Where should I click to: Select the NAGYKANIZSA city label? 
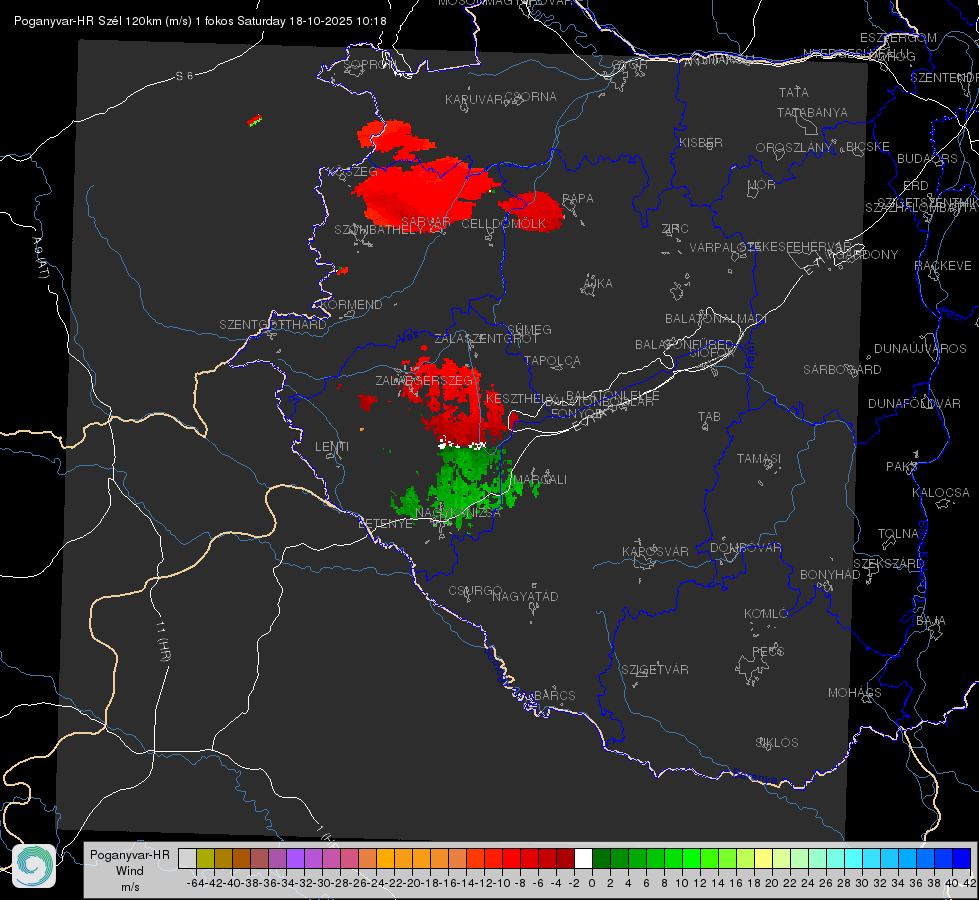coord(458,513)
